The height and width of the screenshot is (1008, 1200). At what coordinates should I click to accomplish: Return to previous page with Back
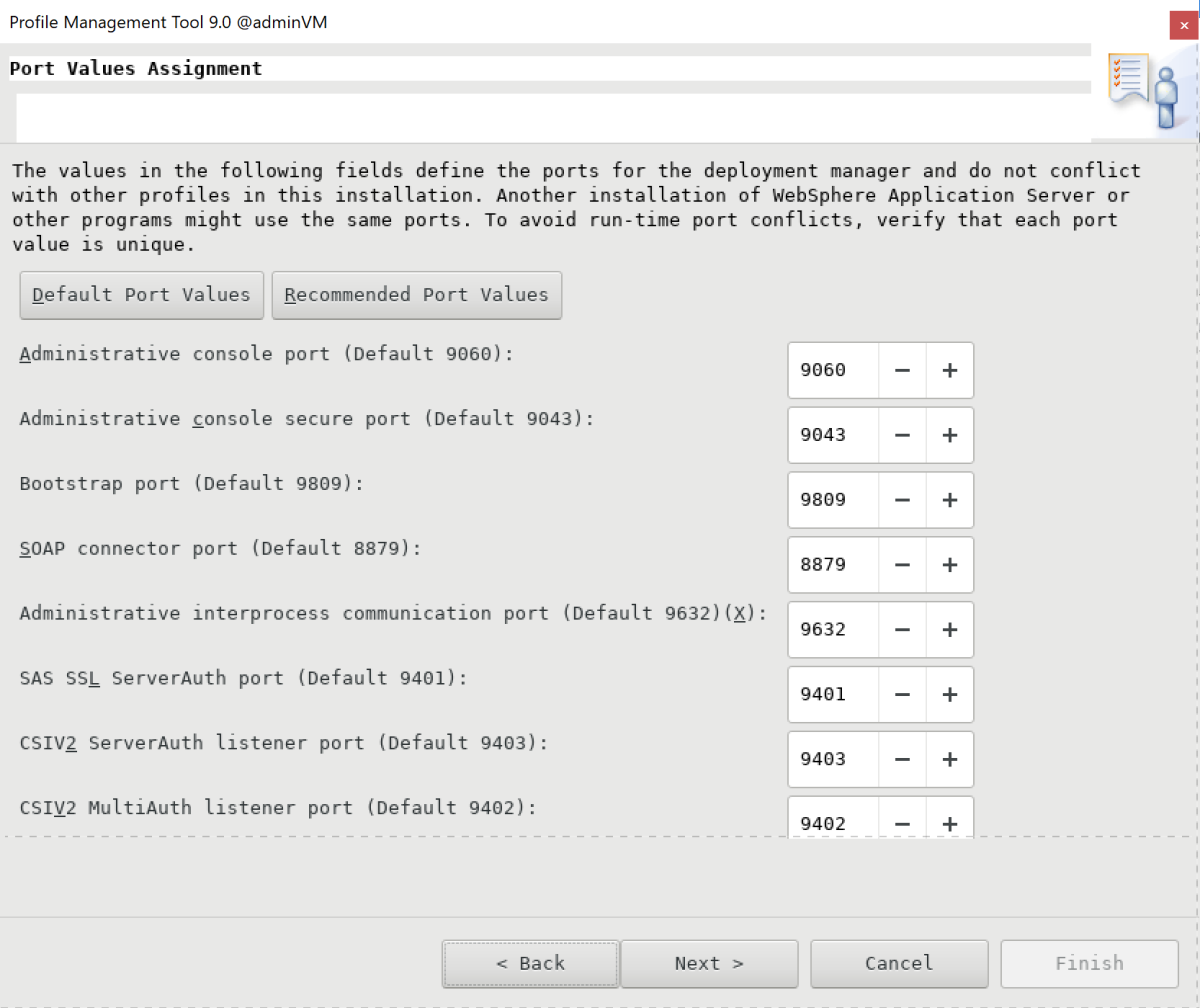530,963
